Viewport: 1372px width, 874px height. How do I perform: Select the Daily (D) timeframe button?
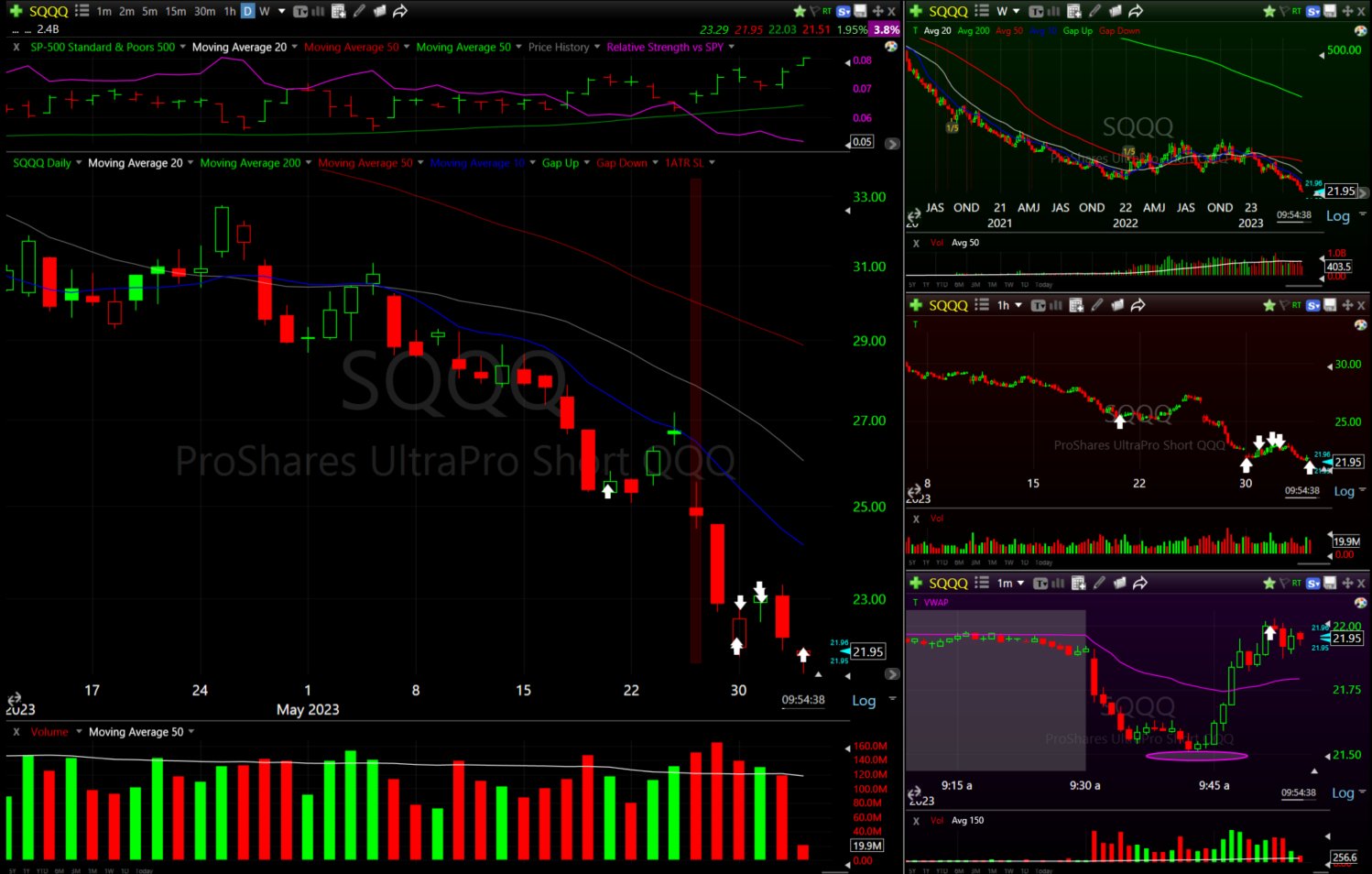point(247,11)
